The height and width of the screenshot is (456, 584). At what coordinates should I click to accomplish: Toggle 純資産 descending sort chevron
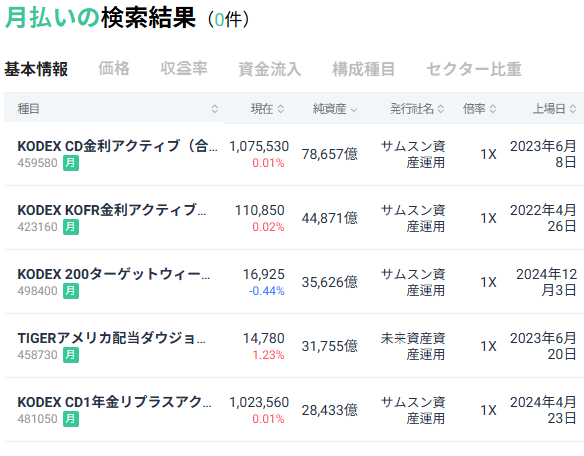coord(354,110)
